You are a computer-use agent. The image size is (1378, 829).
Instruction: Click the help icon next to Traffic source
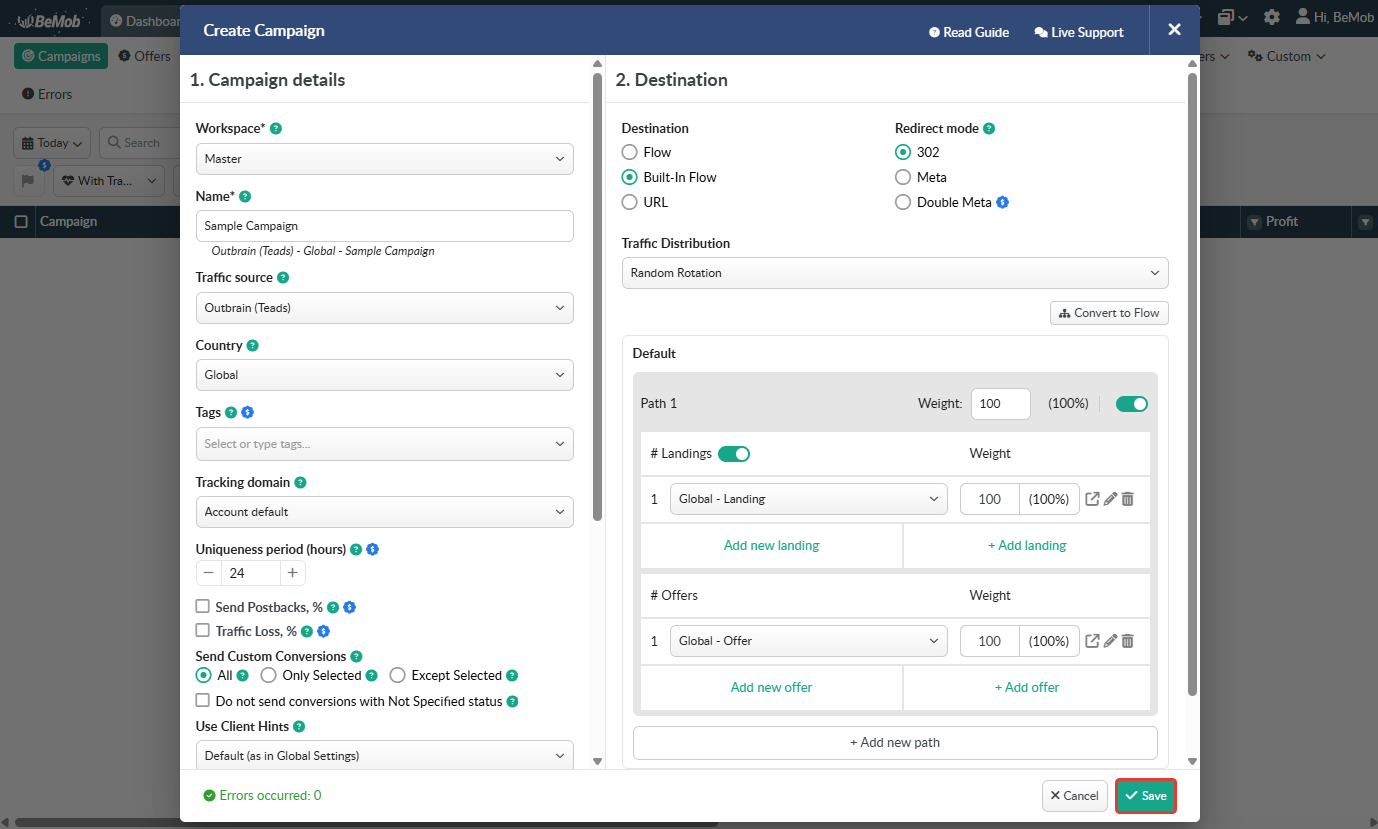coord(283,278)
